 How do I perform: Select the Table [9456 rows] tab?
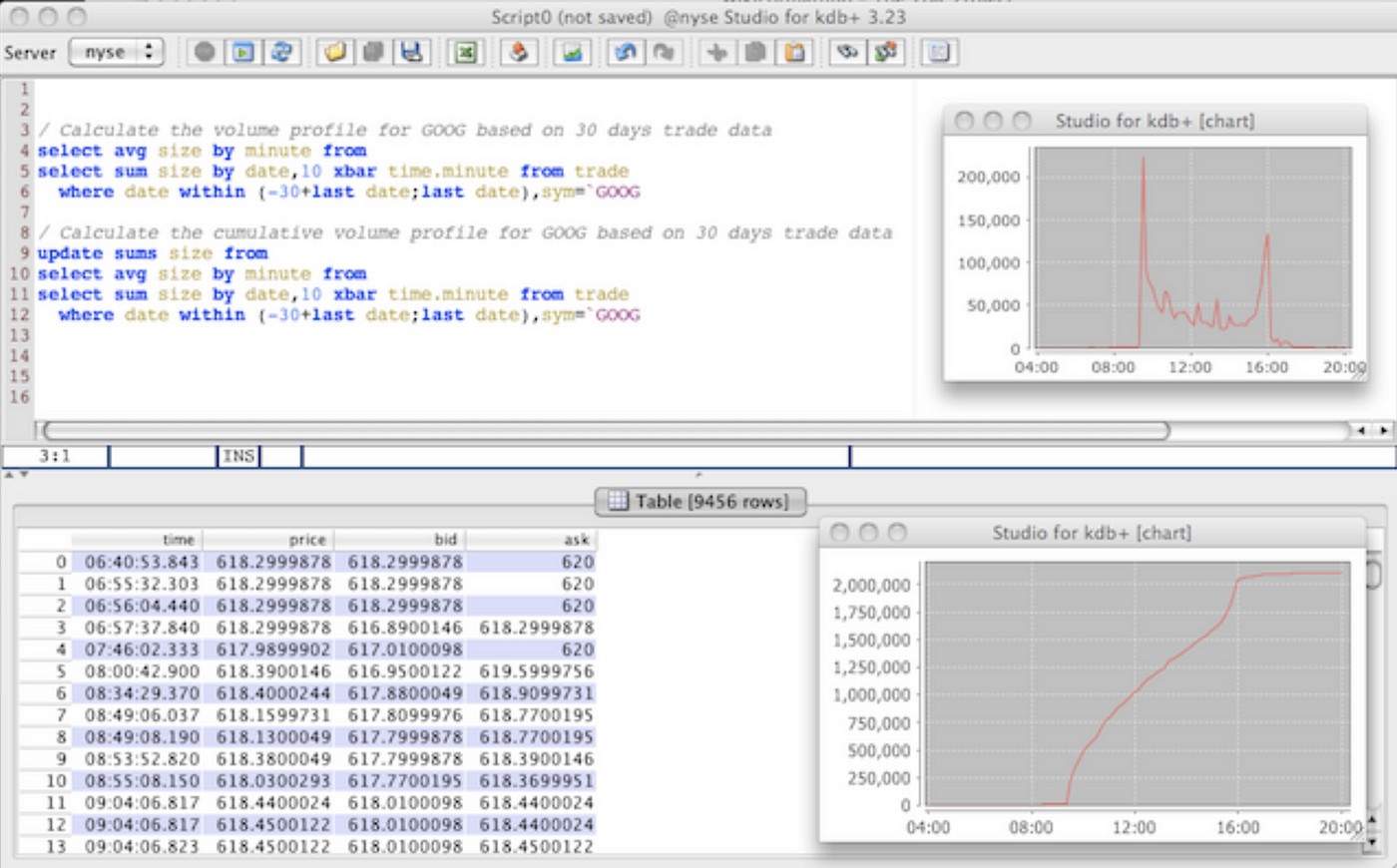click(x=699, y=501)
